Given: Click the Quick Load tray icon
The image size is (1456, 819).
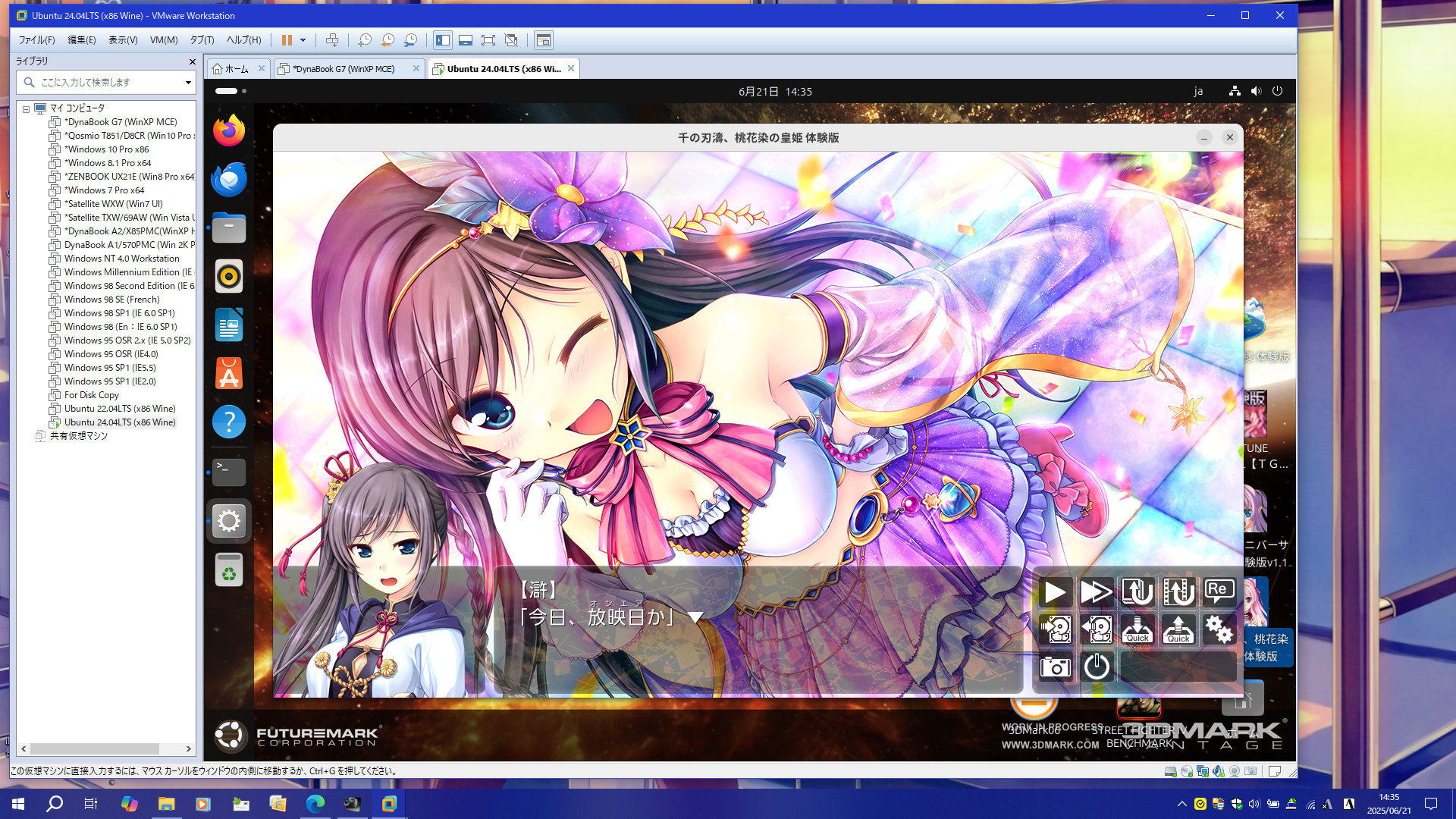Looking at the screenshot, I should 1178,629.
